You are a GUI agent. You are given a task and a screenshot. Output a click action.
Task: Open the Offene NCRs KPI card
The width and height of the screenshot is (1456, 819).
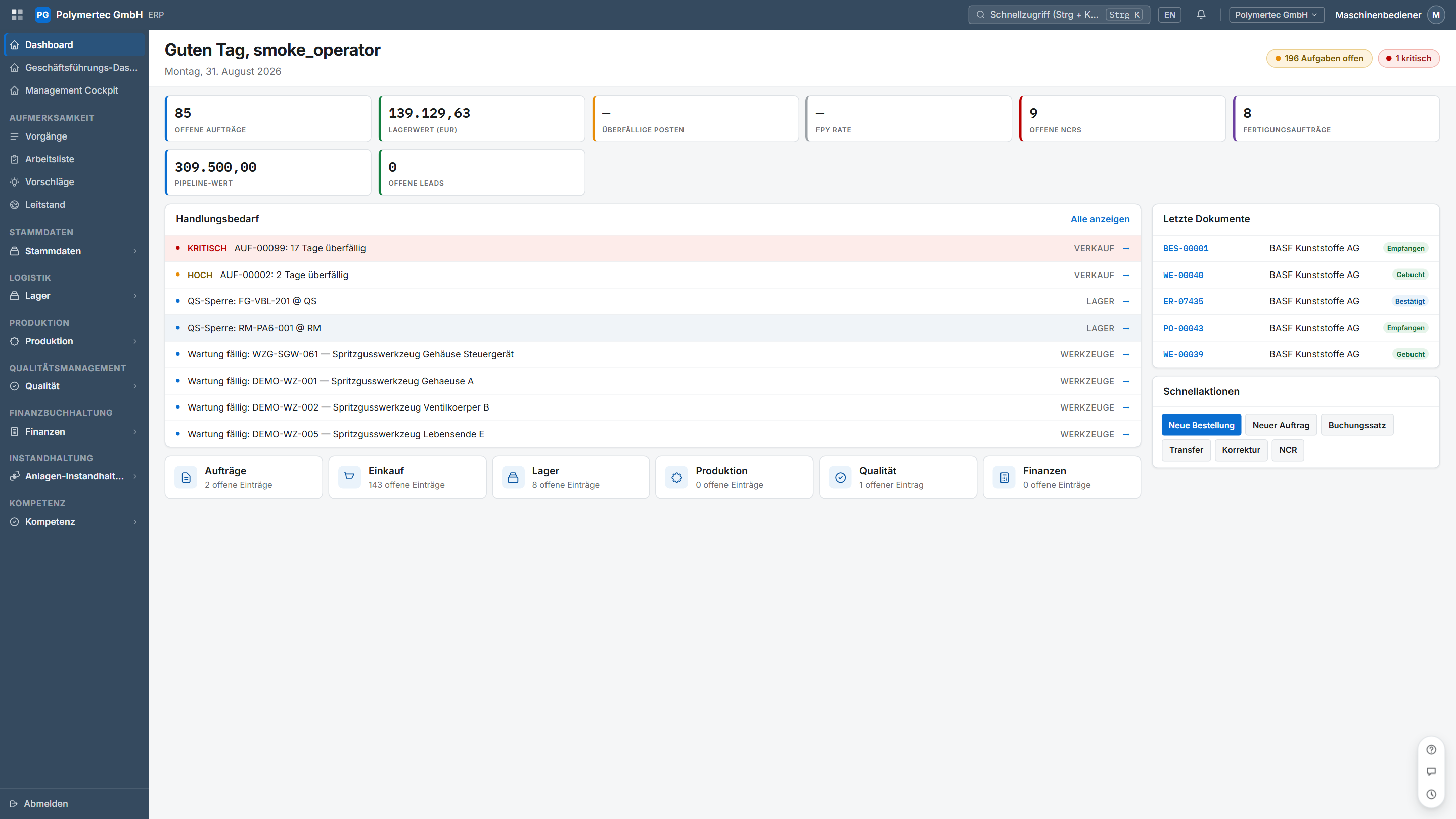[1122, 119]
